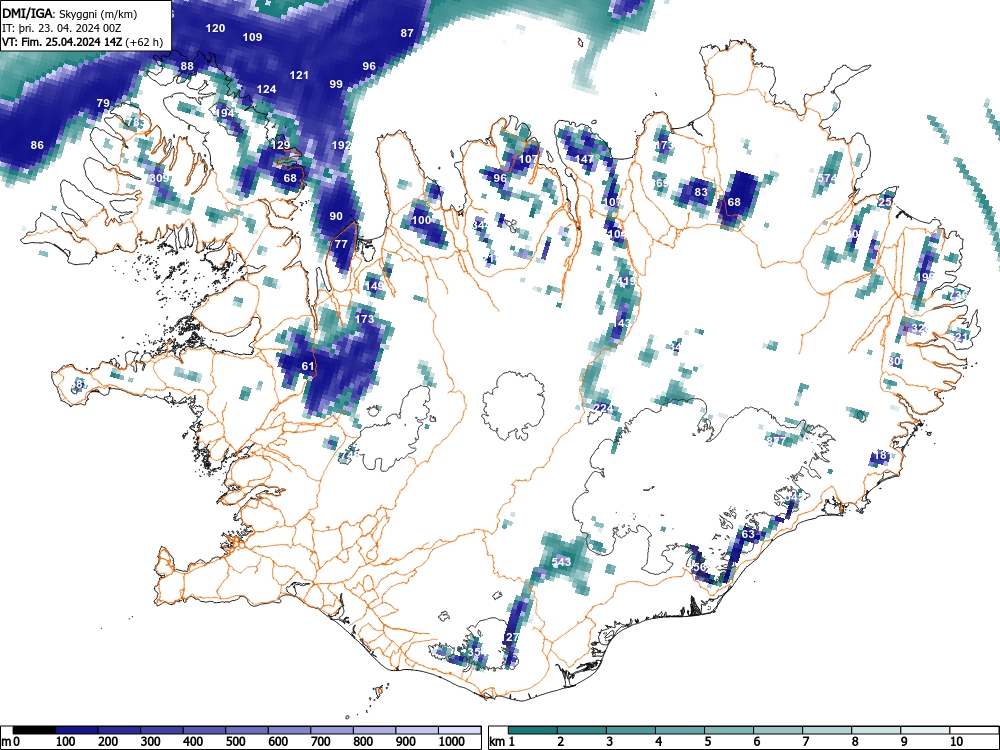Click the visibility value 149
Image resolution: width=1000 pixels, height=750 pixels.
374,286
